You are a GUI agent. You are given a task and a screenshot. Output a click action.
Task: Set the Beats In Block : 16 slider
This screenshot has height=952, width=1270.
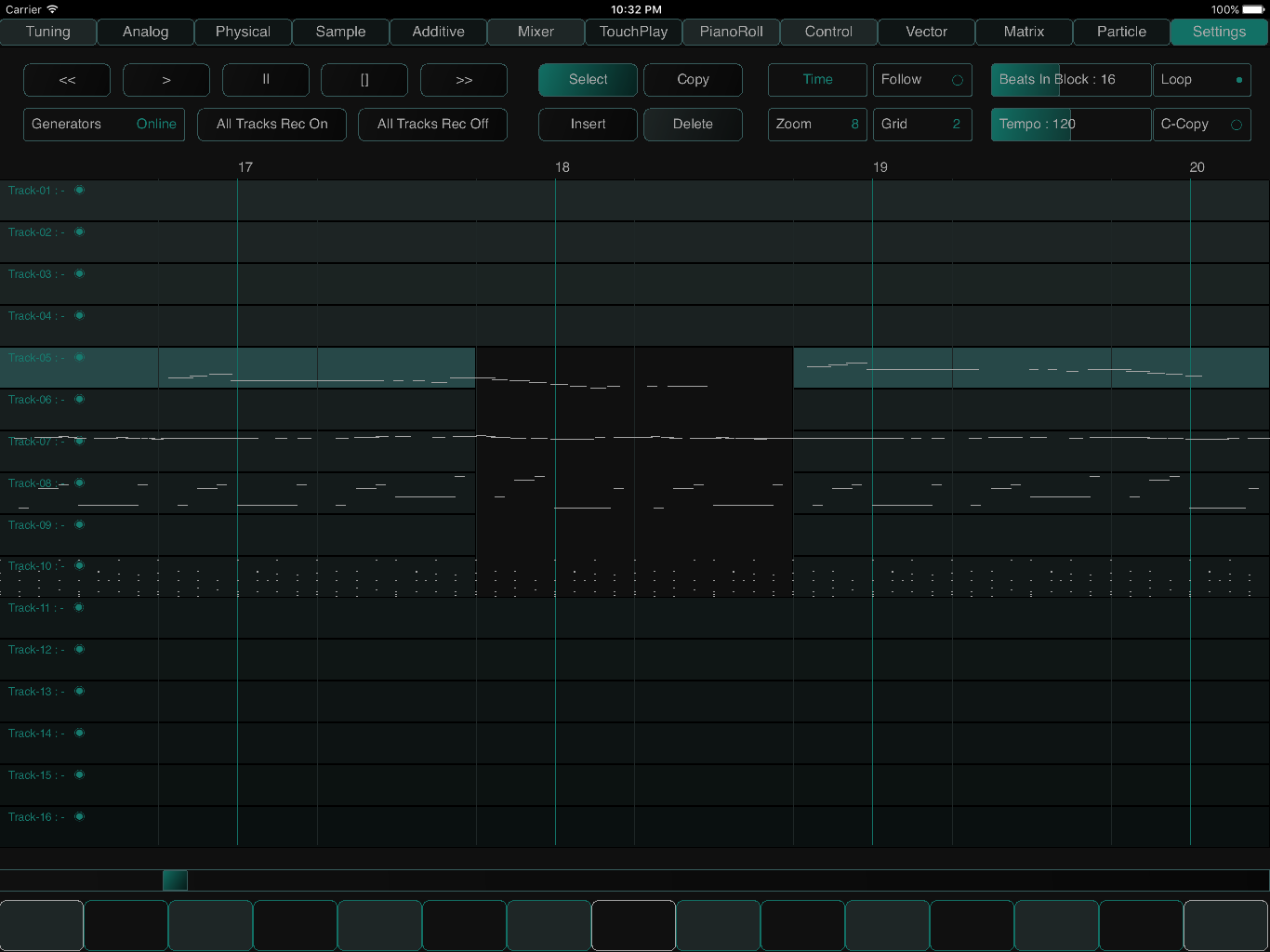(1071, 80)
